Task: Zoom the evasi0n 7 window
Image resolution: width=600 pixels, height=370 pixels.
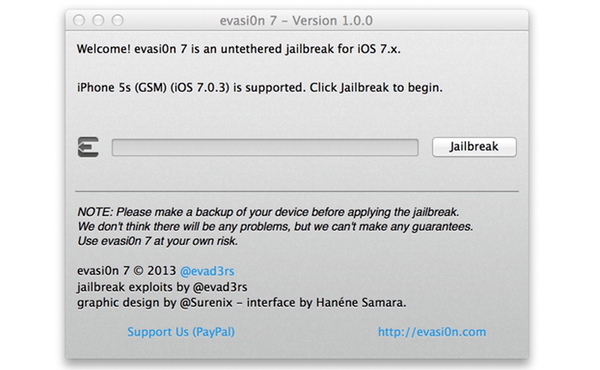Action: click(x=117, y=20)
